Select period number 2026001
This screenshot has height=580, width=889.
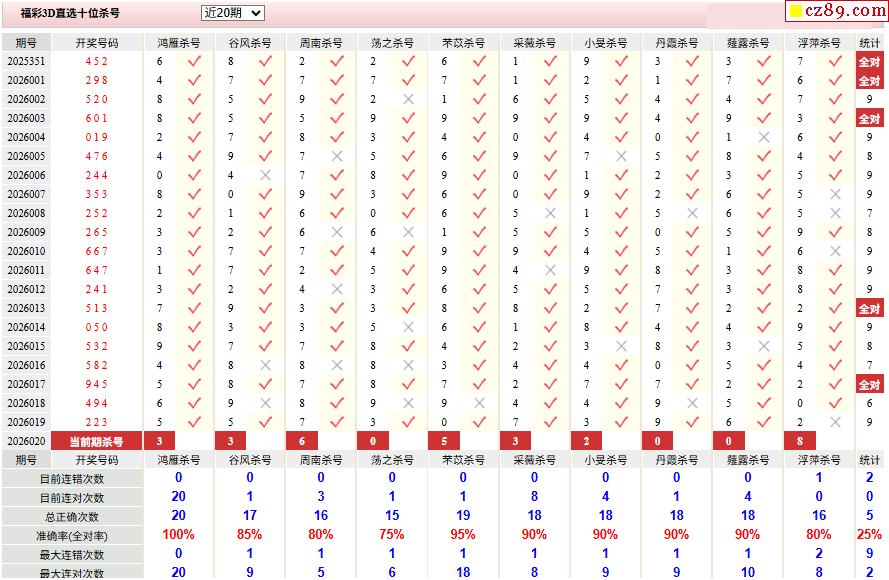pyautogui.click(x=26, y=80)
